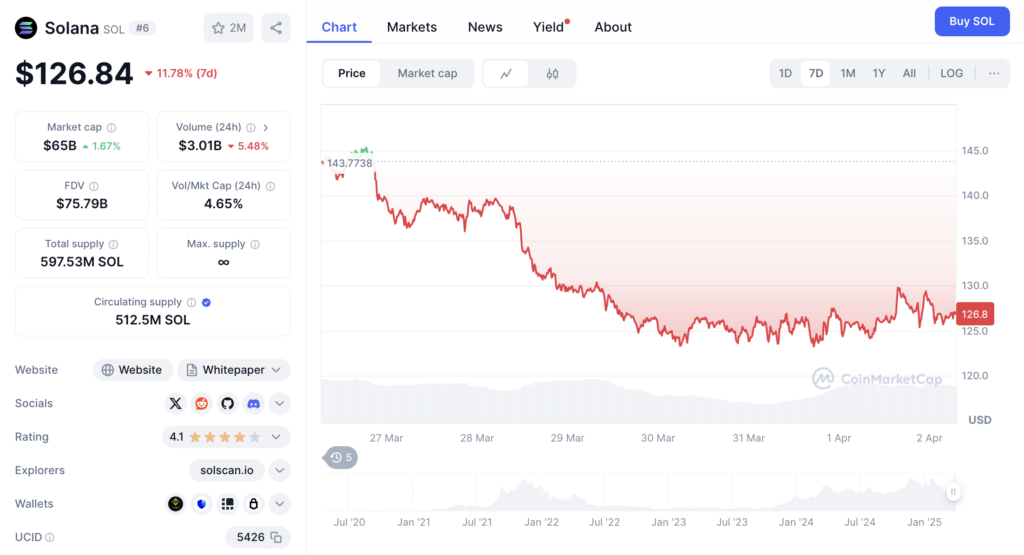Viewport: 1024px width, 555px height.
Task: Open the X (Twitter) social link
Action: click(x=176, y=404)
